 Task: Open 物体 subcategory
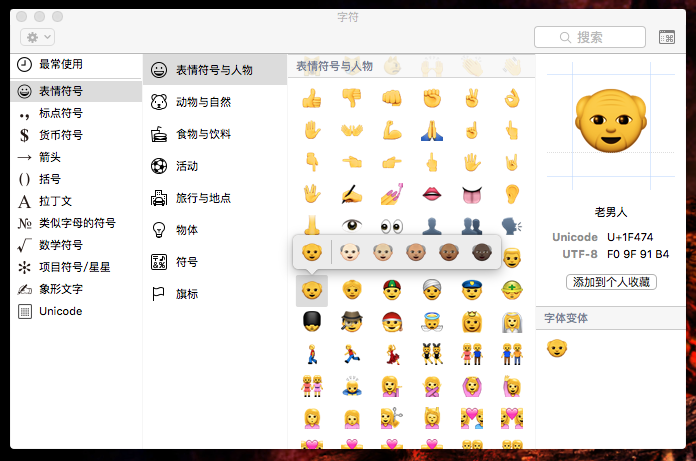215,230
